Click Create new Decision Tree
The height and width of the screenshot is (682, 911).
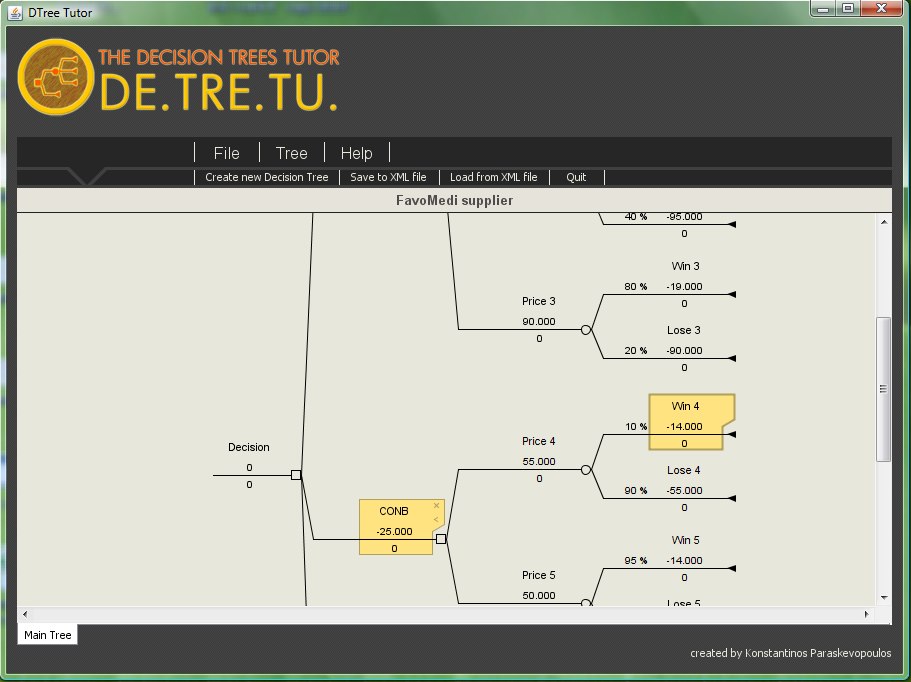coord(267,177)
